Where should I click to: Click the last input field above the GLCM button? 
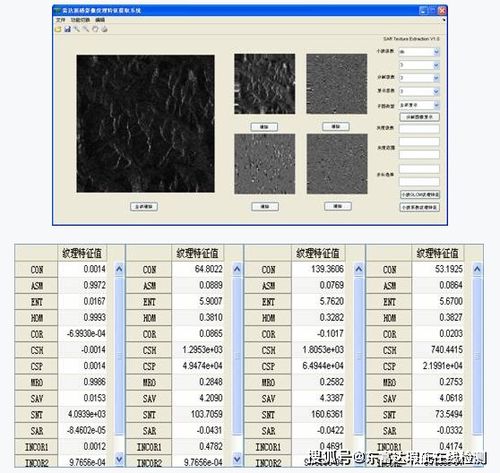click(x=419, y=182)
